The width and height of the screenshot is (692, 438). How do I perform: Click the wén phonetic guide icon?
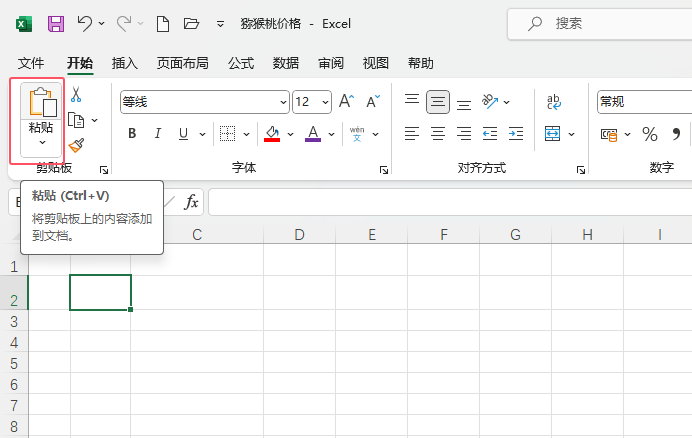coord(357,134)
